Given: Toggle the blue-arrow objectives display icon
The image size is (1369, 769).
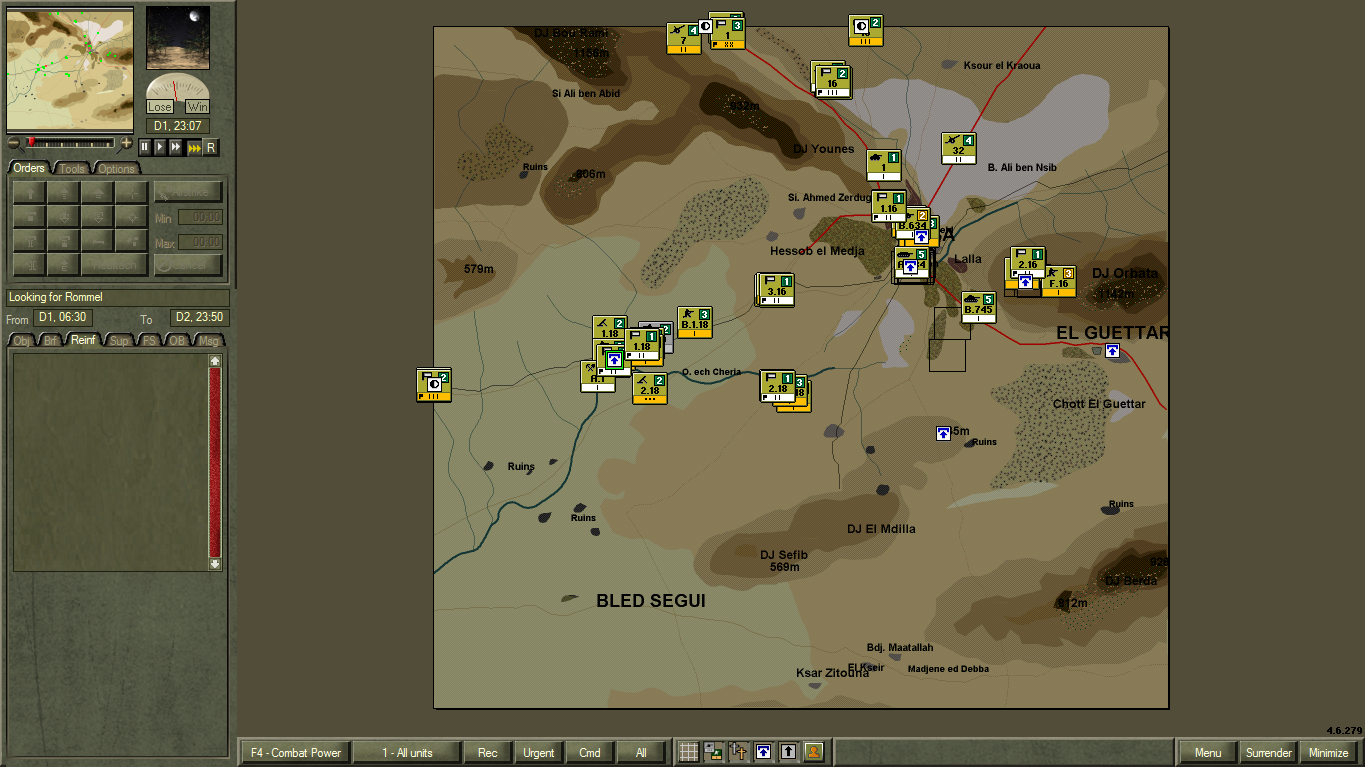Looking at the screenshot, I should (x=764, y=752).
